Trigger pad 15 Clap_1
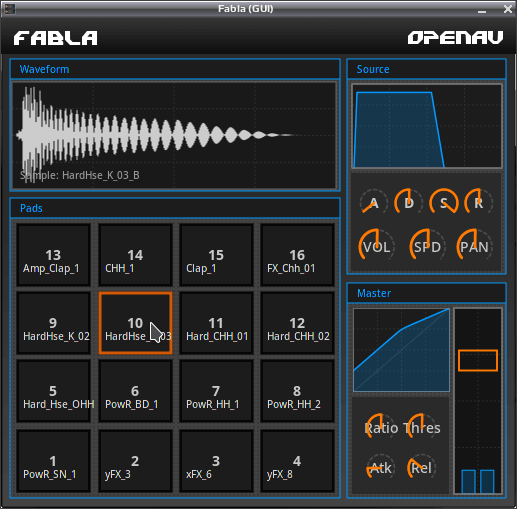The height and width of the screenshot is (509, 517). 216,255
